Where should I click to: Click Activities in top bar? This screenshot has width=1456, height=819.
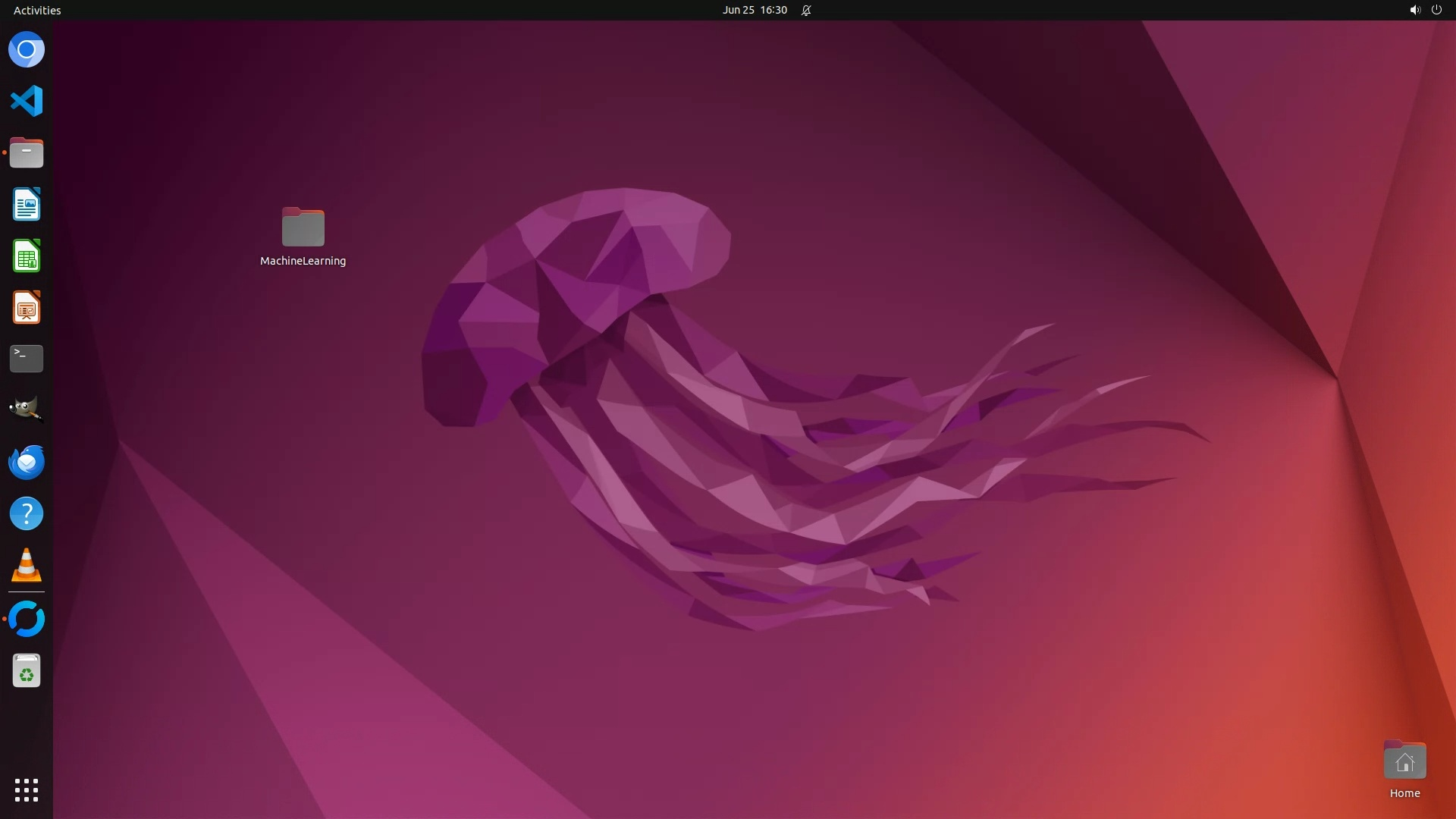click(x=37, y=10)
